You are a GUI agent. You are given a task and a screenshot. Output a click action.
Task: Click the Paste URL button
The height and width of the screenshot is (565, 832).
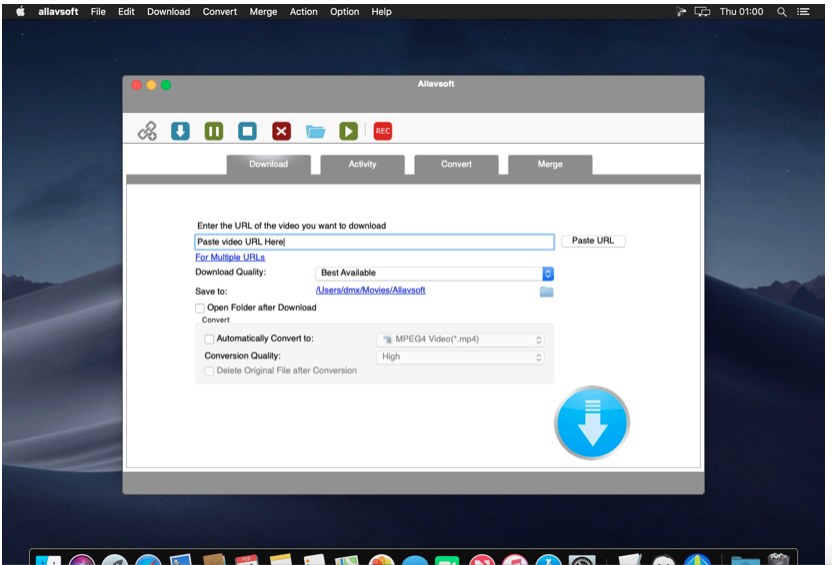[593, 241]
